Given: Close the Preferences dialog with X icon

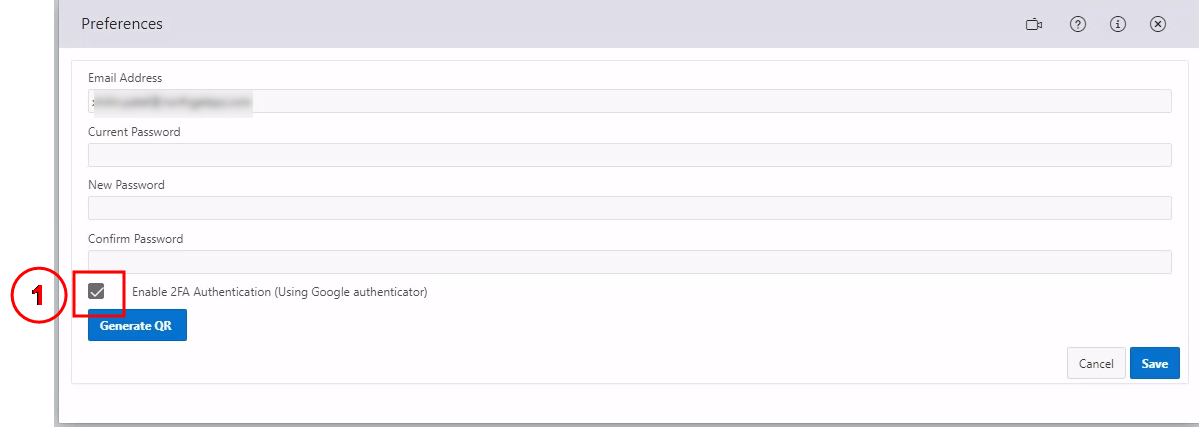Looking at the screenshot, I should [x=1158, y=24].
